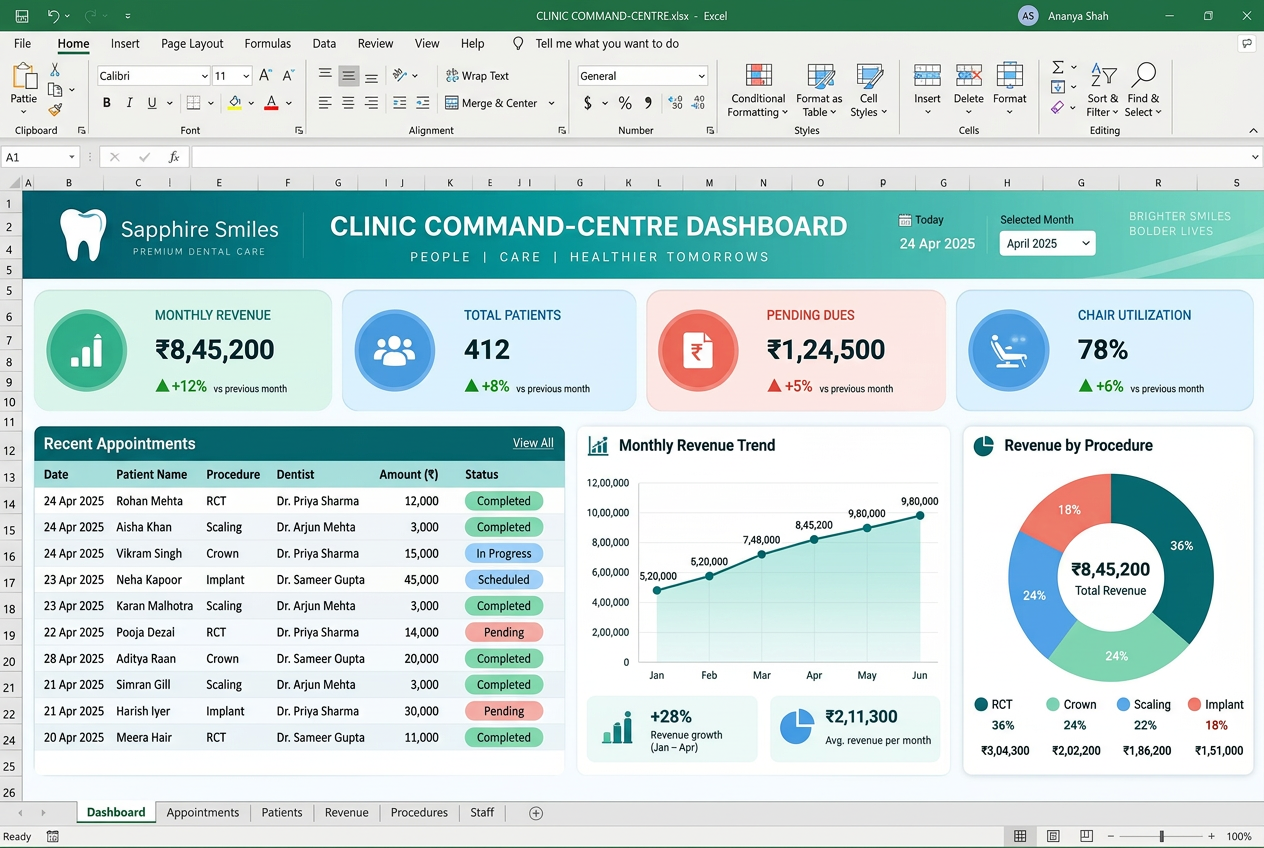This screenshot has width=1264, height=848.
Task: Click the Clear eraser icon
Action: click(x=1058, y=107)
